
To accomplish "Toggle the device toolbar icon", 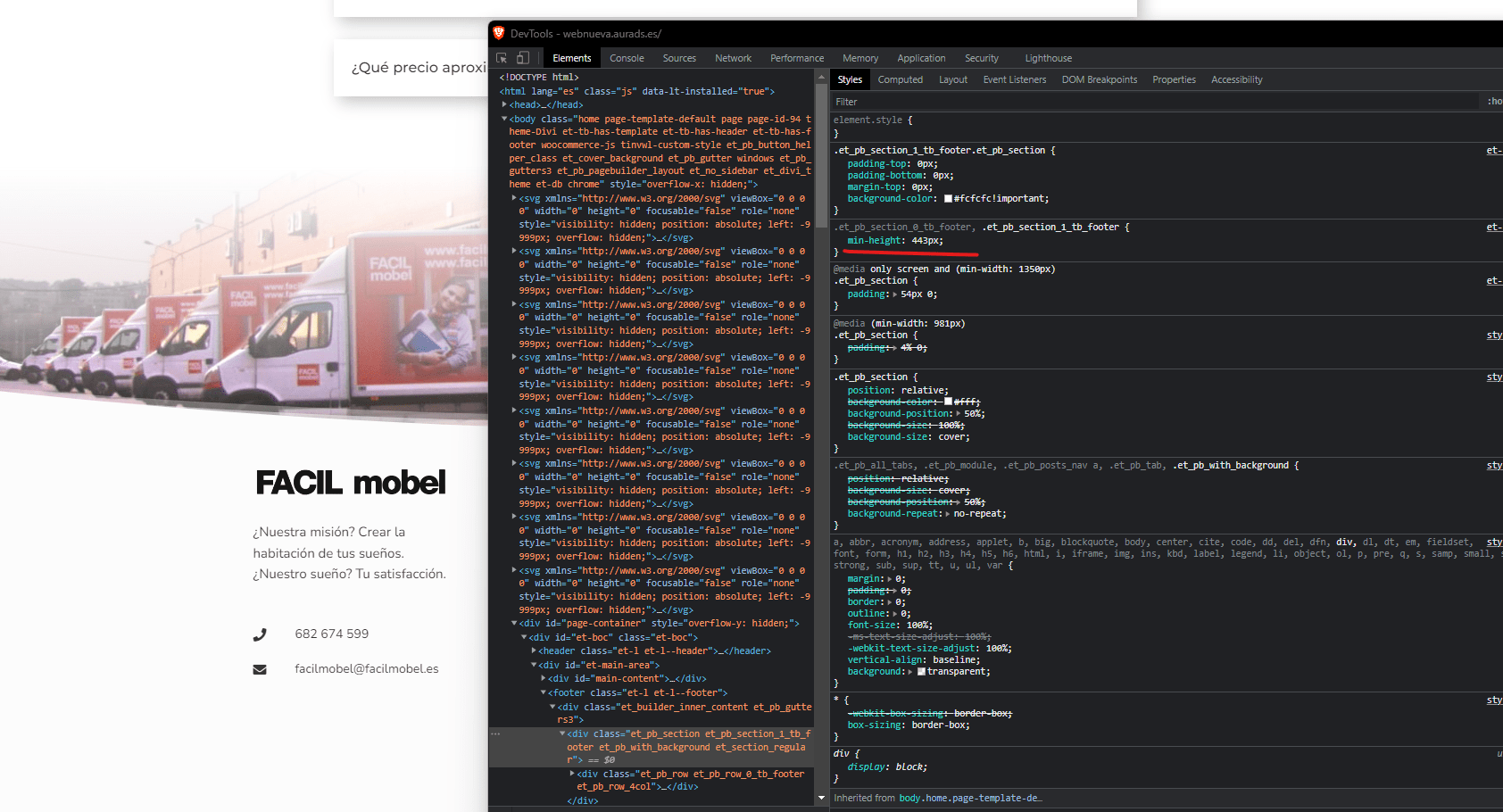I will pyautogui.click(x=523, y=58).
